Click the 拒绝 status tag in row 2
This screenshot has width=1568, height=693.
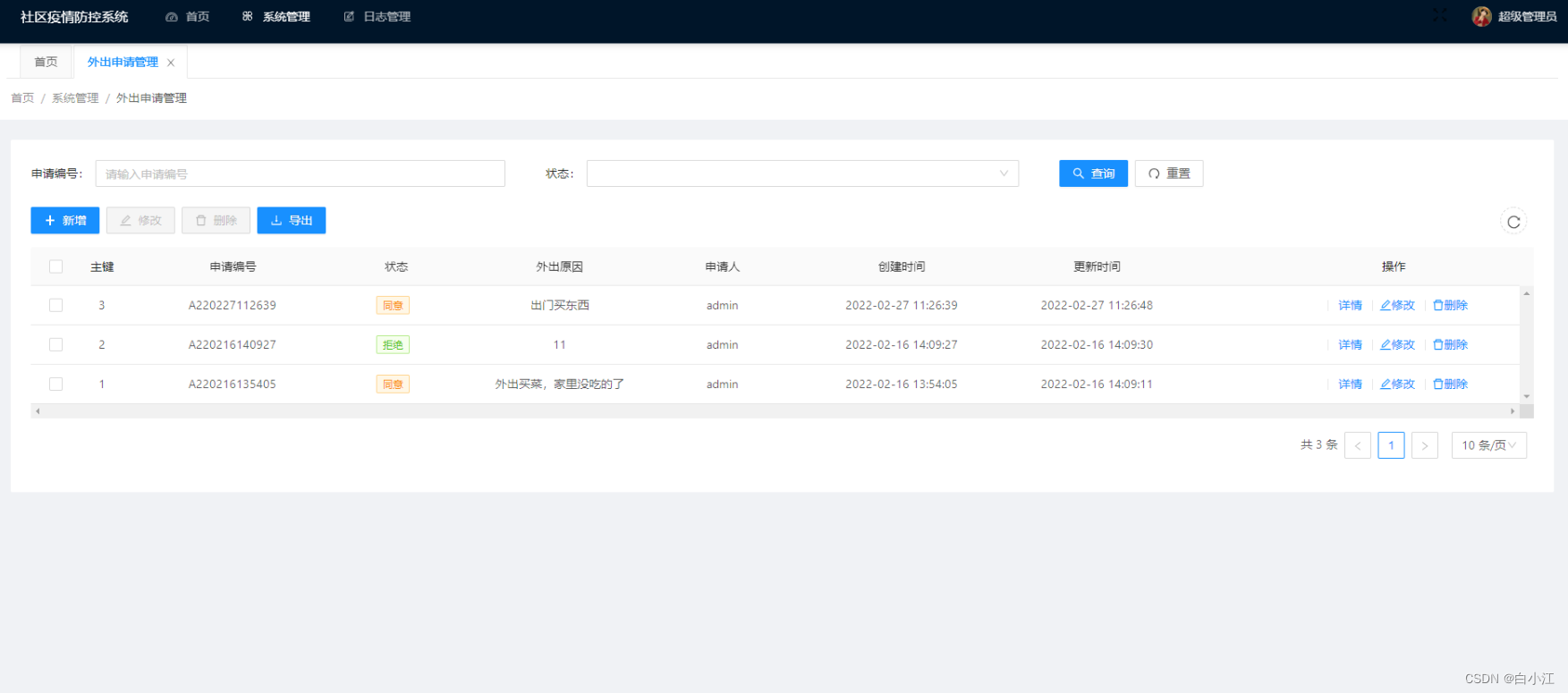(393, 345)
